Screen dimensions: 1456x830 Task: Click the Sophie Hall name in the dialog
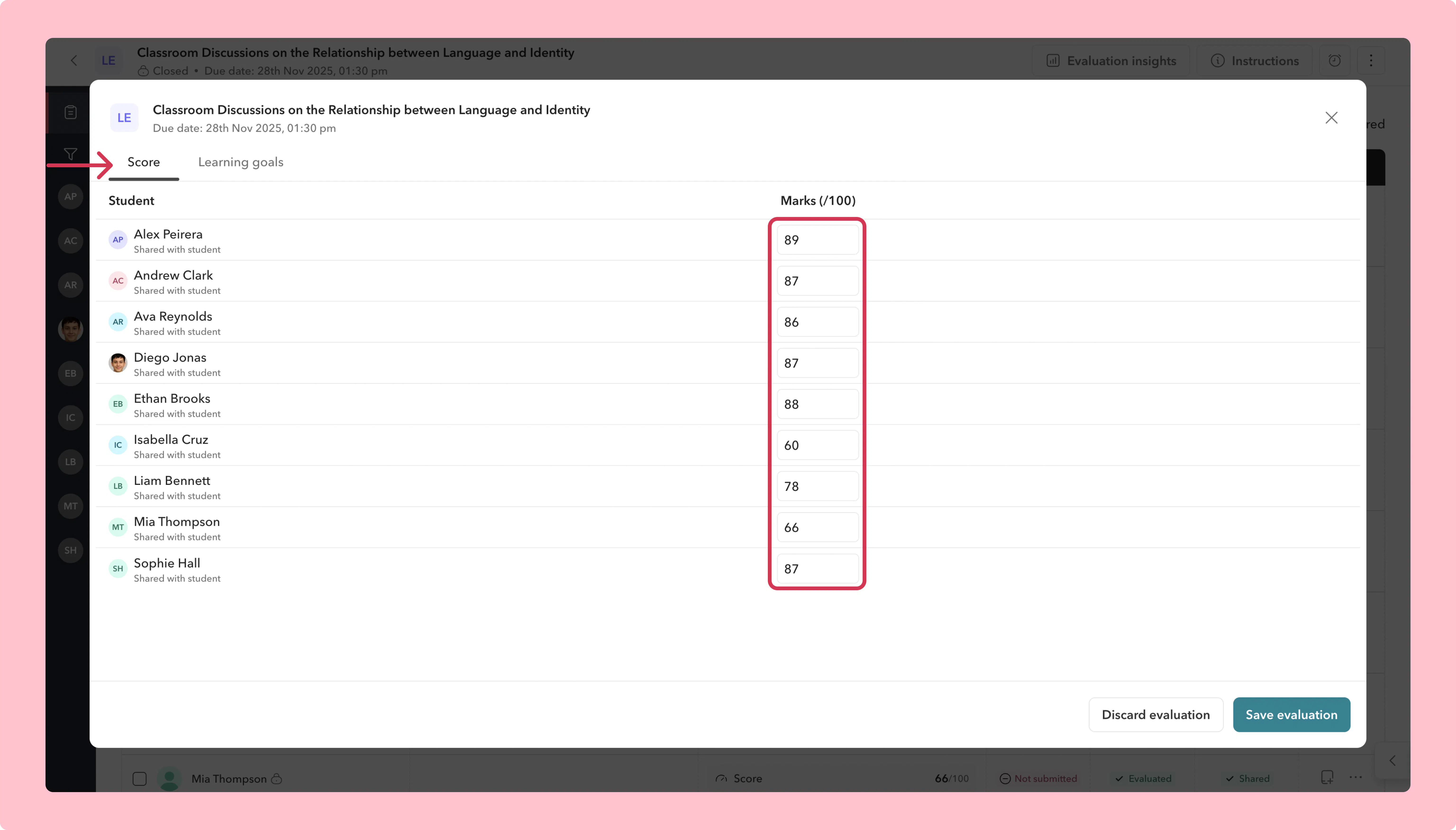(167, 563)
